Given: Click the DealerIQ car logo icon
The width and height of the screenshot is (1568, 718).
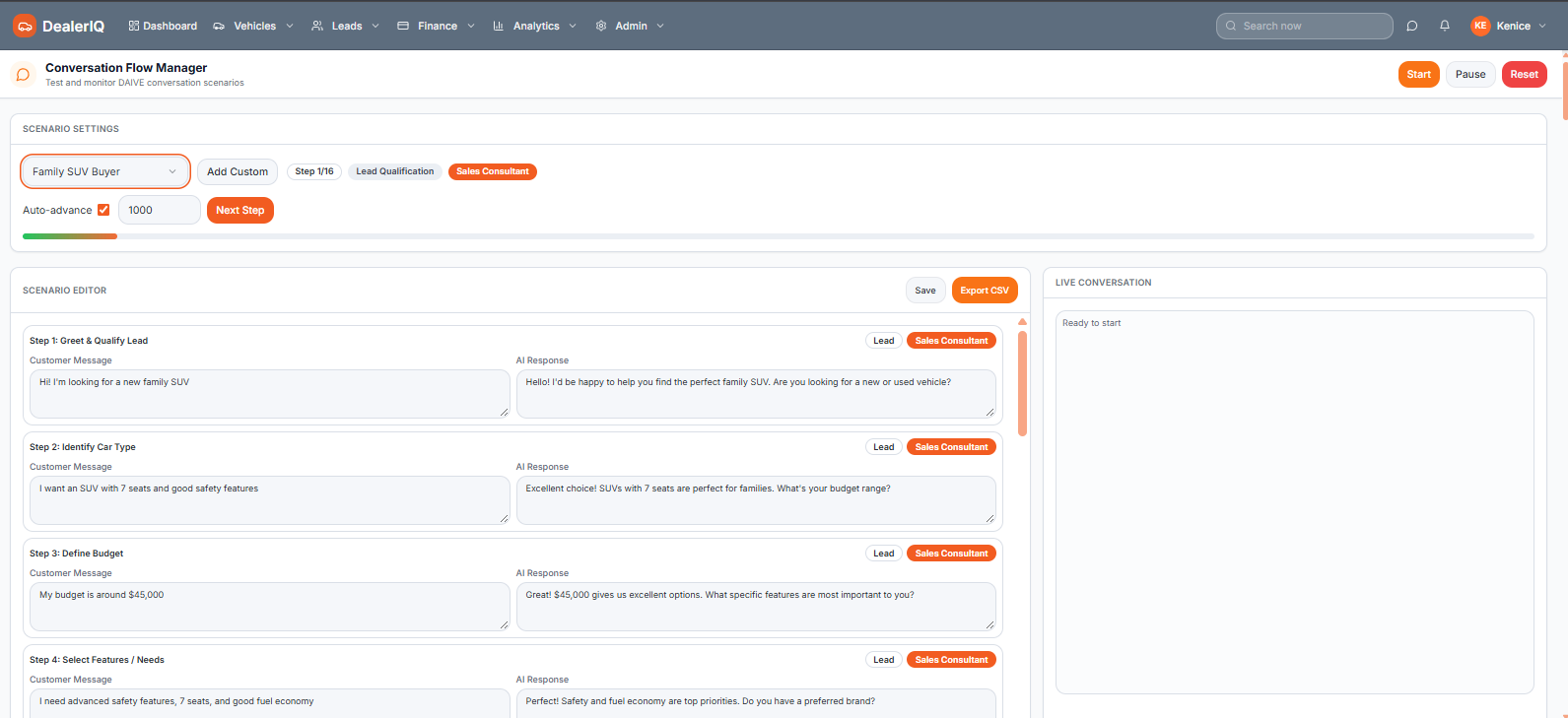Looking at the screenshot, I should point(25,26).
